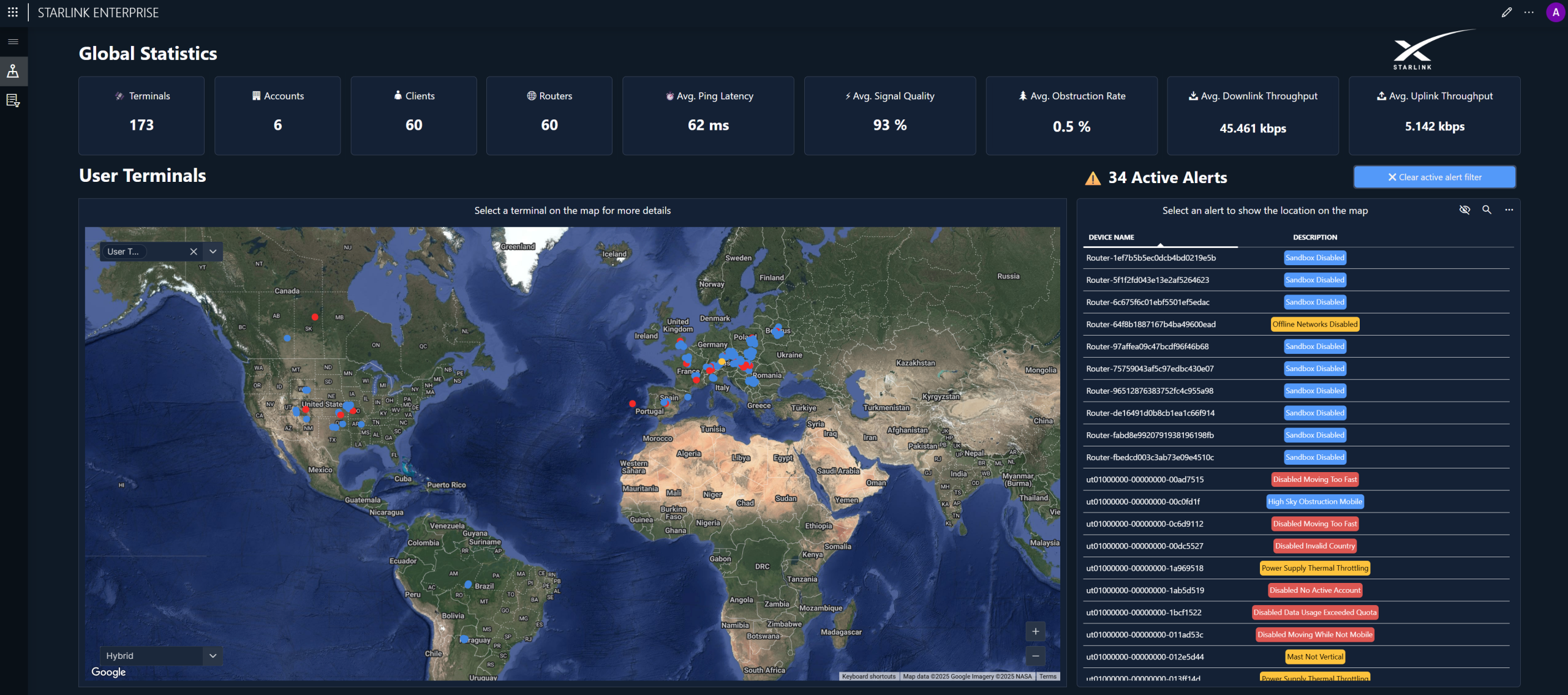Screen dimensions: 1568x695
Task: Click Disabled Data Usage Exceeded Quota badge
Action: (1315, 612)
